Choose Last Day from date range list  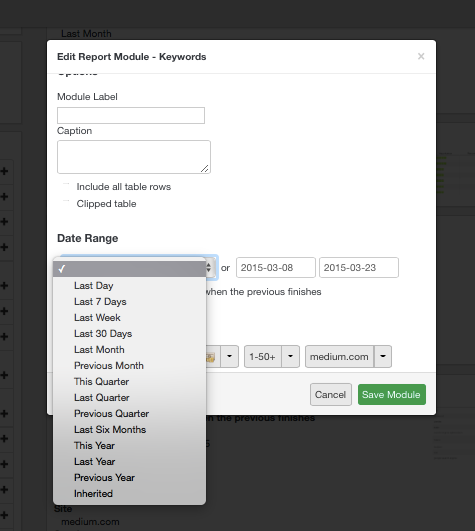(129, 285)
